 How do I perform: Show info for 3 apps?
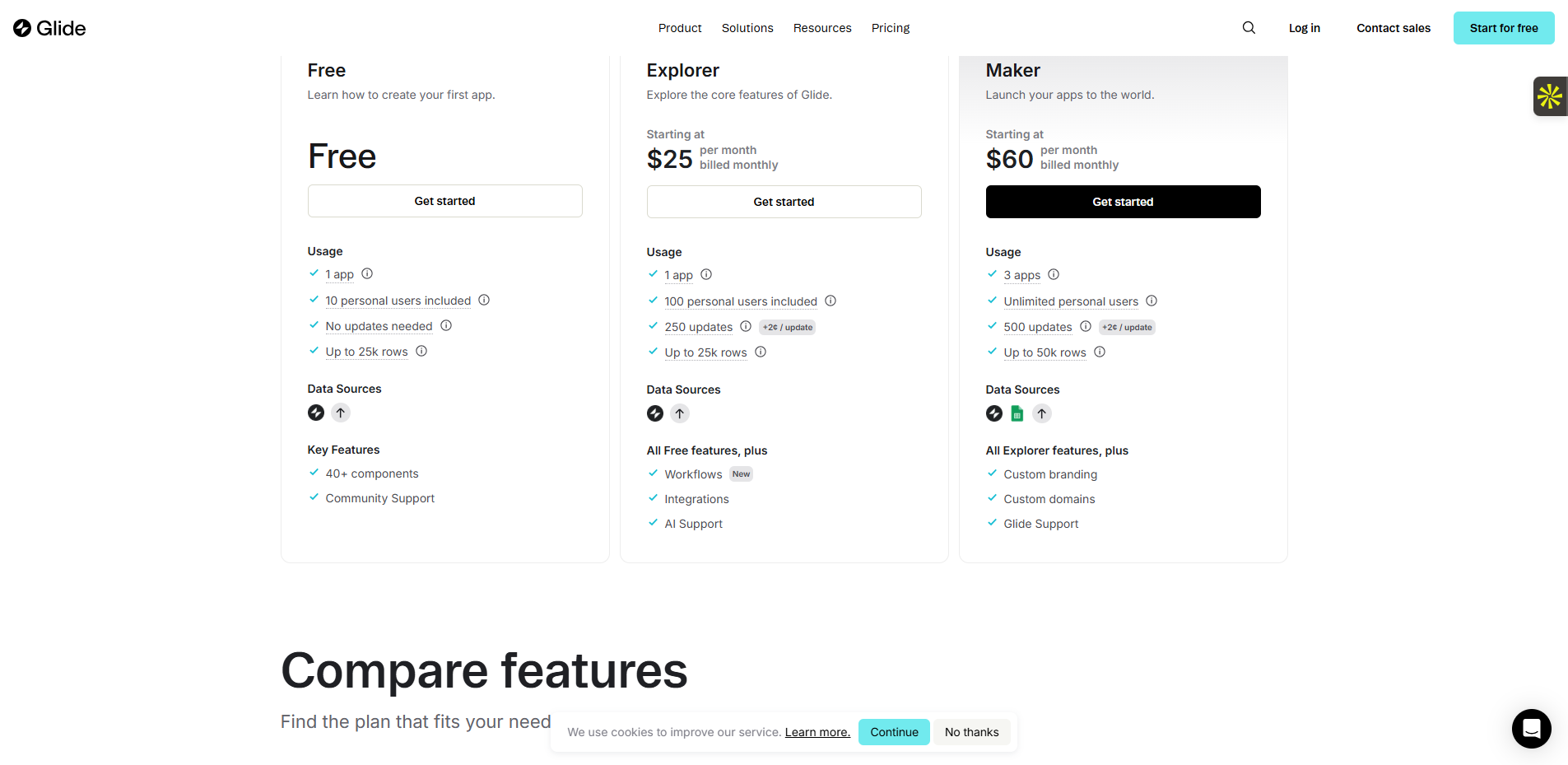pyautogui.click(x=1054, y=274)
